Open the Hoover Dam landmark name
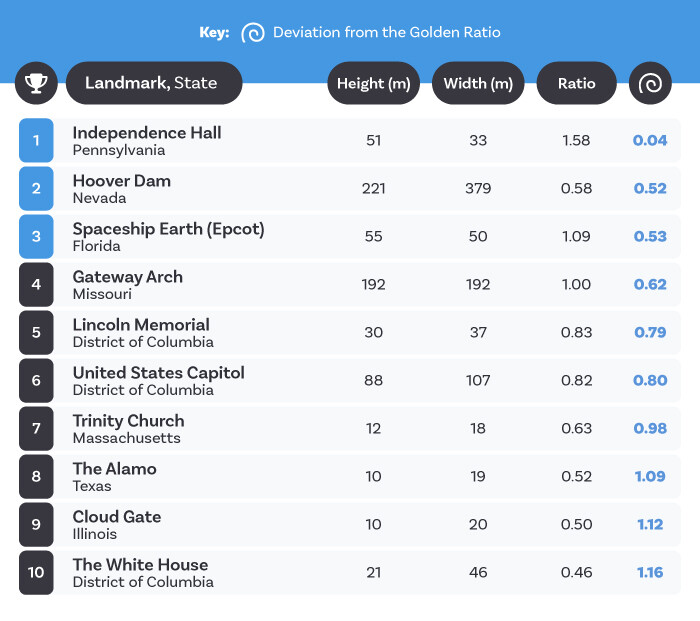The height and width of the screenshot is (621, 700). point(121,181)
